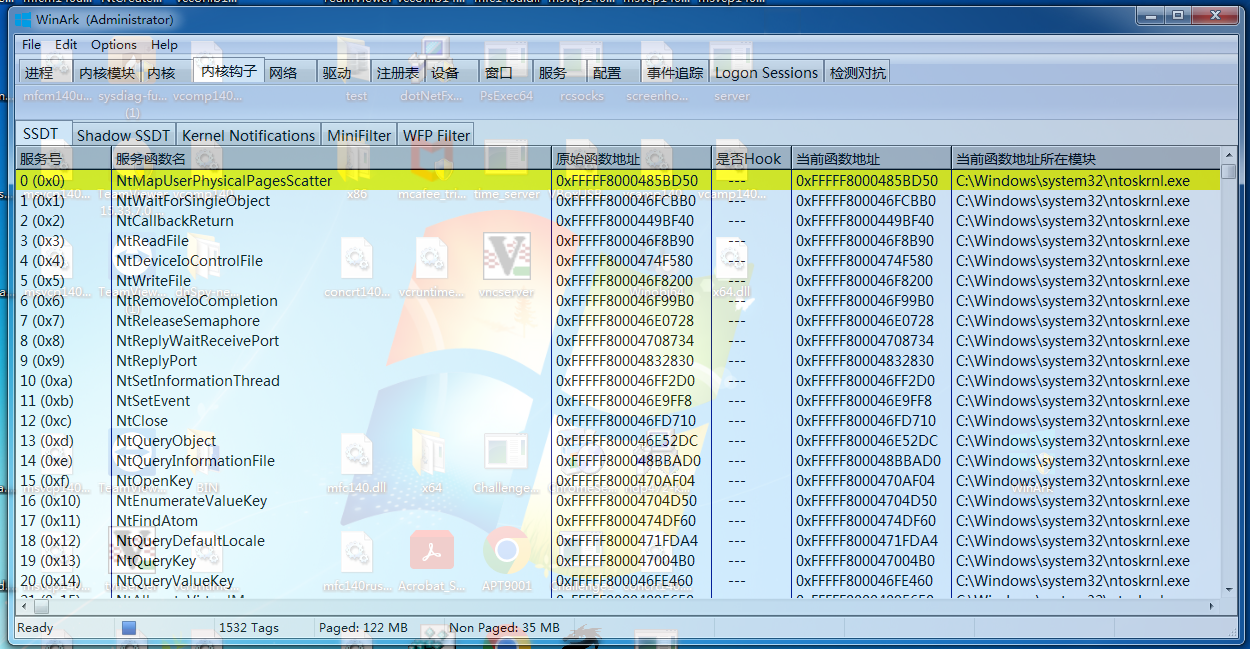Select the NtSetInformationThread row
The height and width of the screenshot is (649, 1250).
(618, 380)
